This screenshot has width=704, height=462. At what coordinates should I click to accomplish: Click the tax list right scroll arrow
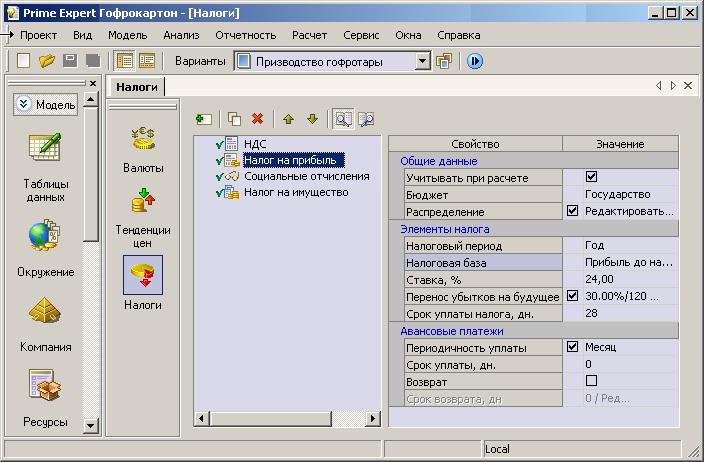[372, 418]
